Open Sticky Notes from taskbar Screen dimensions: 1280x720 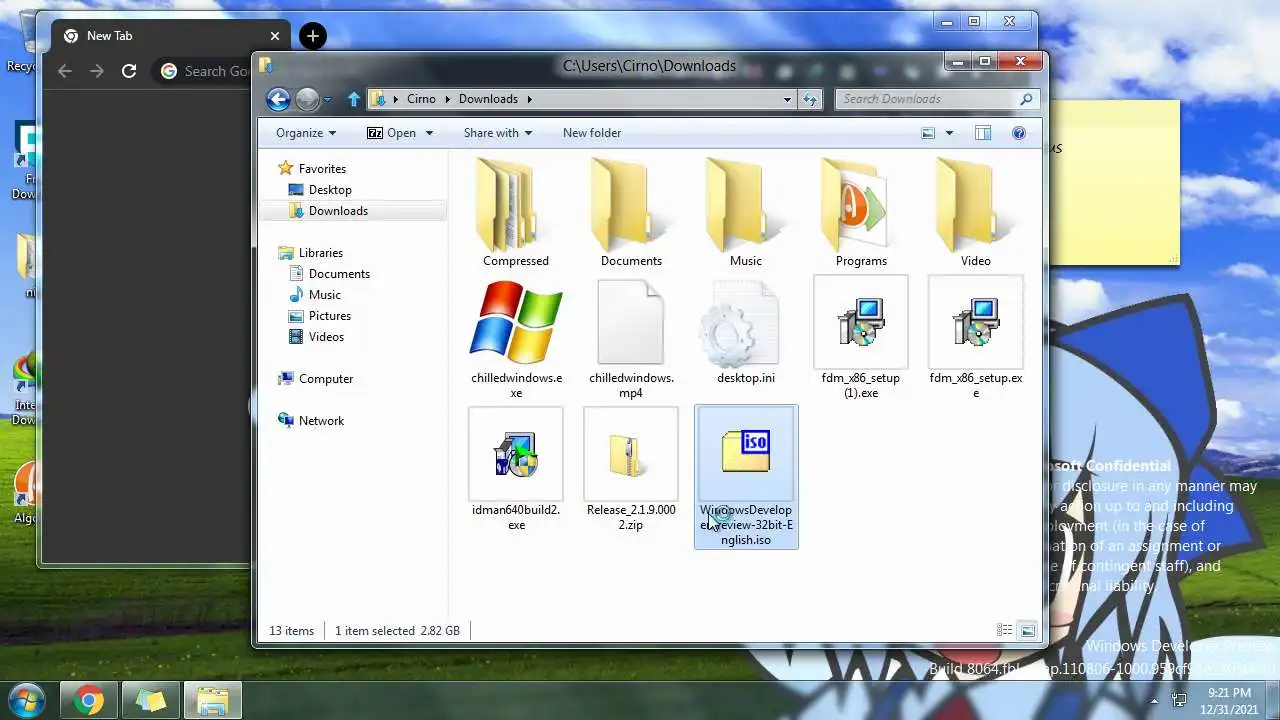[151, 701]
